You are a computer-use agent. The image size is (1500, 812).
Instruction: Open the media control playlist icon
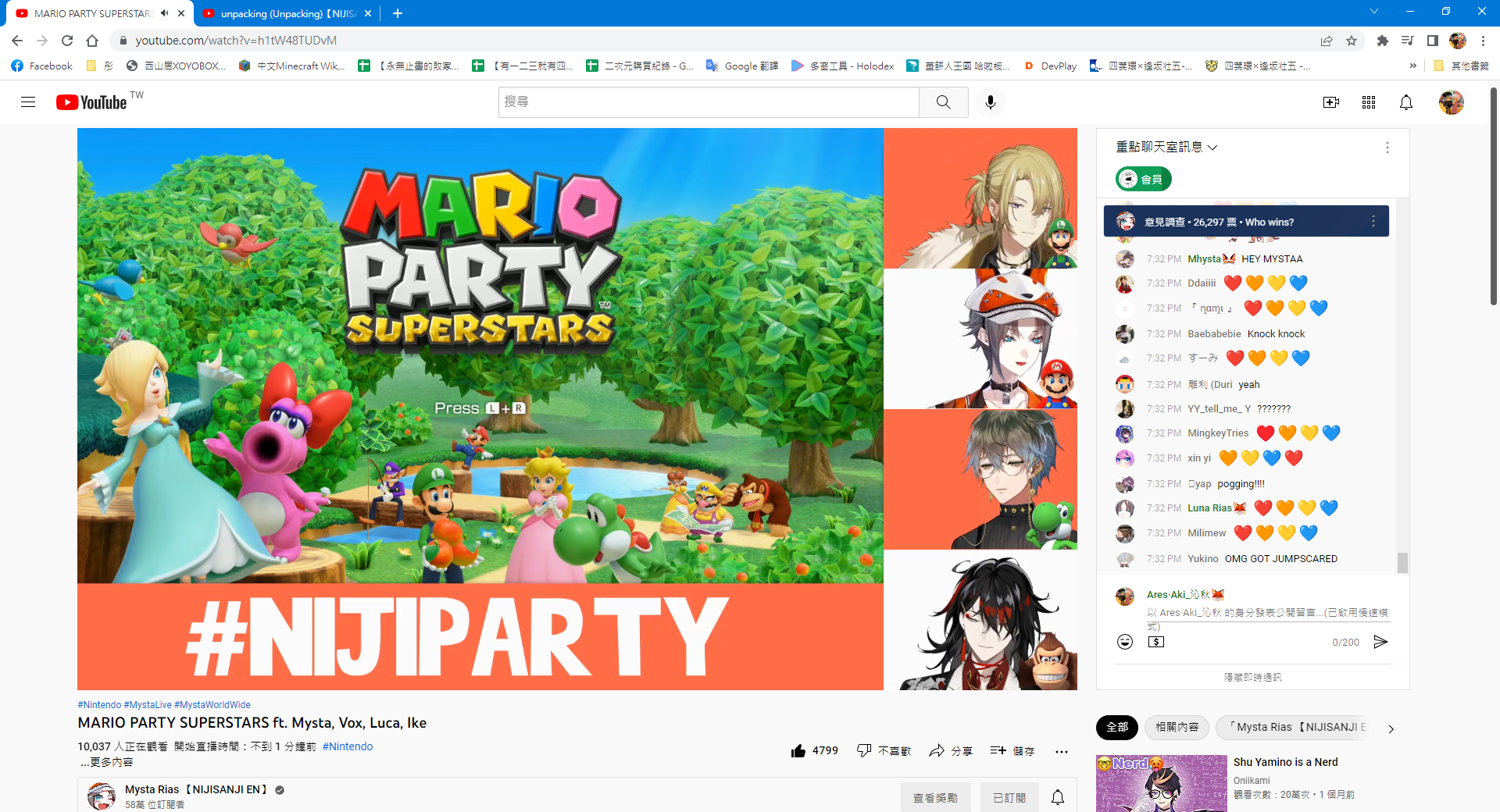point(1407,41)
